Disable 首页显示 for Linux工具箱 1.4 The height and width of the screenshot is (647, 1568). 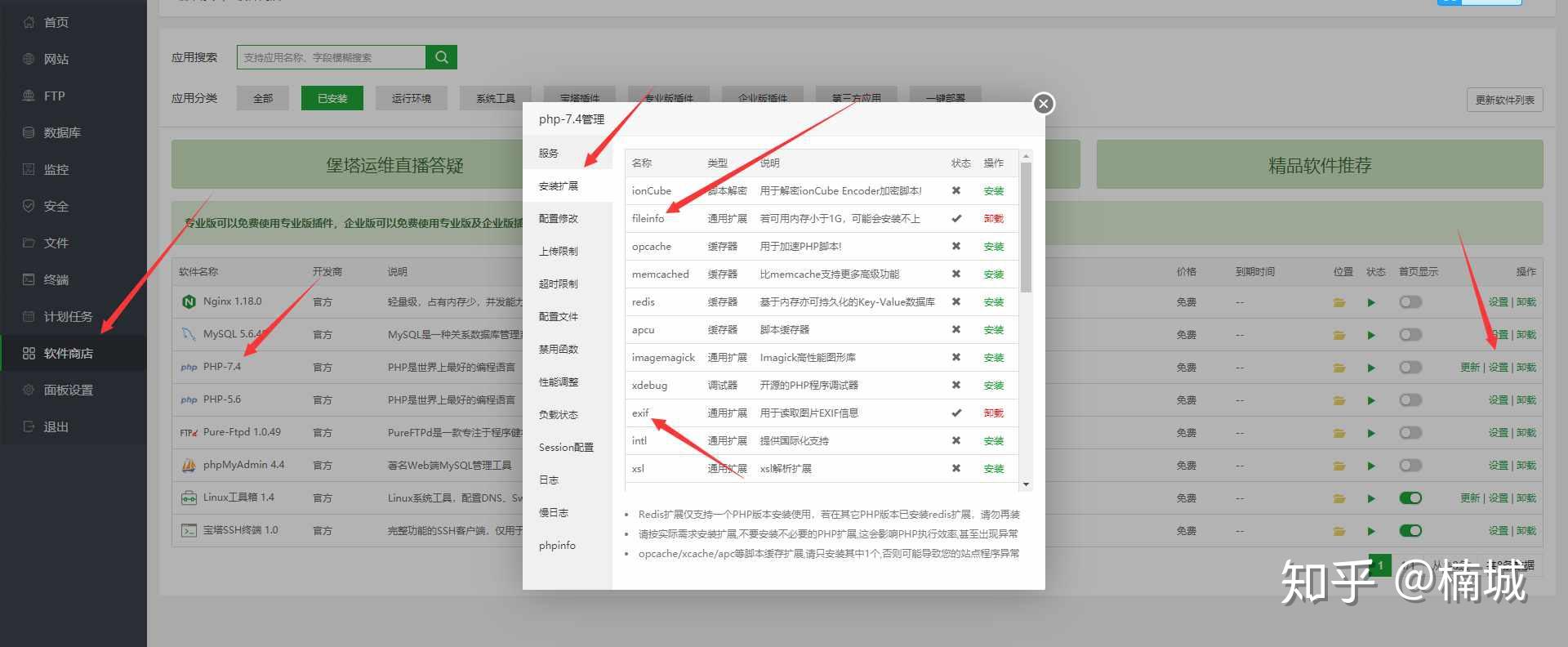[x=1410, y=498]
